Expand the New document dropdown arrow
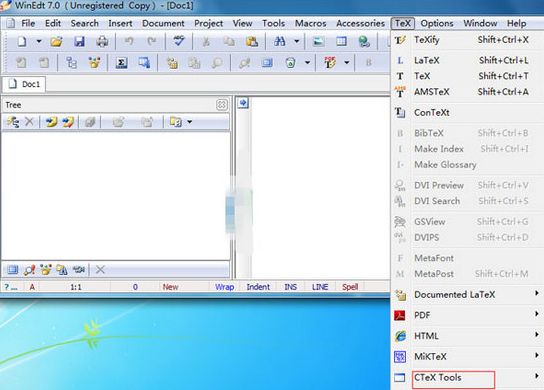This screenshot has width=544, height=390. pos(39,41)
